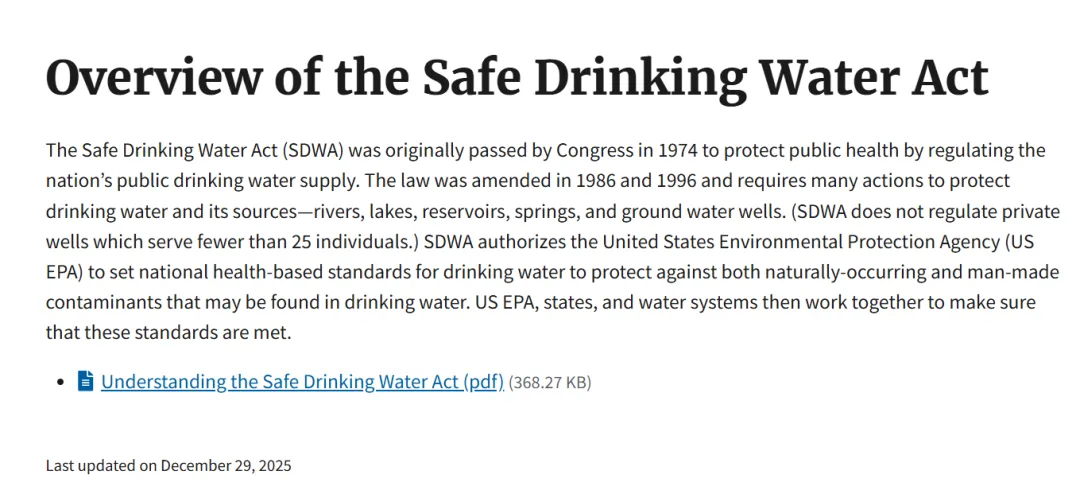Click the word "rivers" in the paragraph
Viewport: 1080px width, 494px height.
coord(341,211)
